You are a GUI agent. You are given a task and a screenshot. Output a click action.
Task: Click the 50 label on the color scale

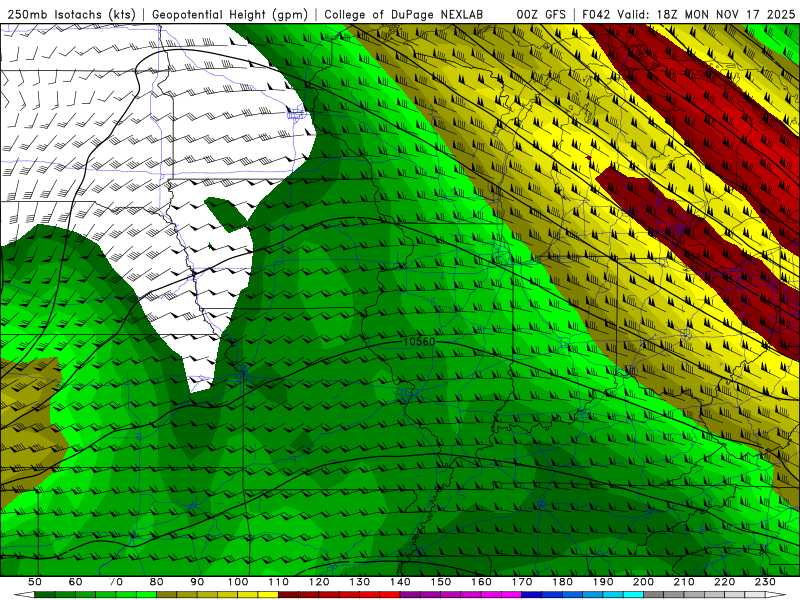pos(35,582)
